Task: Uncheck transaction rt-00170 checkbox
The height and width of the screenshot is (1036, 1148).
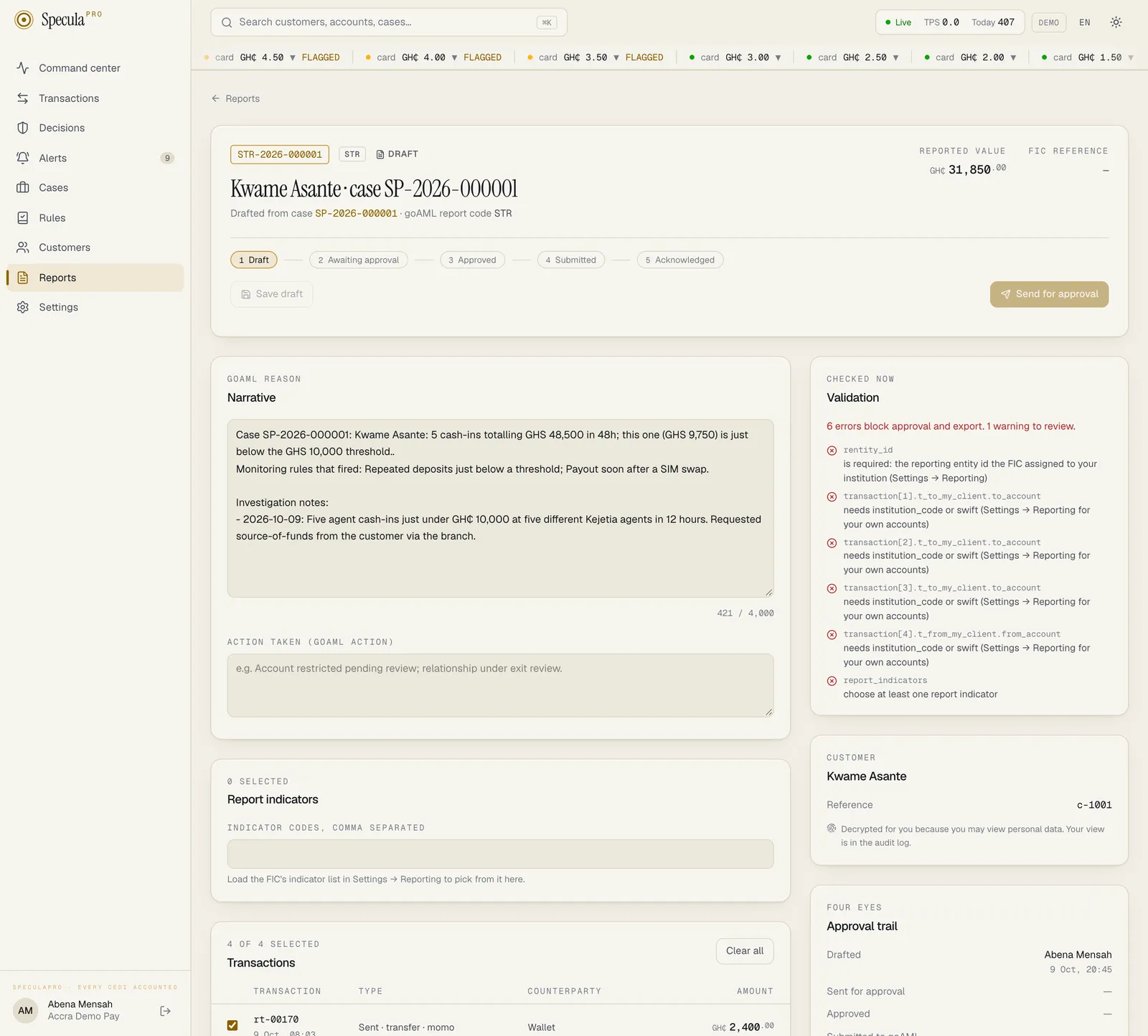Action: tap(232, 1025)
